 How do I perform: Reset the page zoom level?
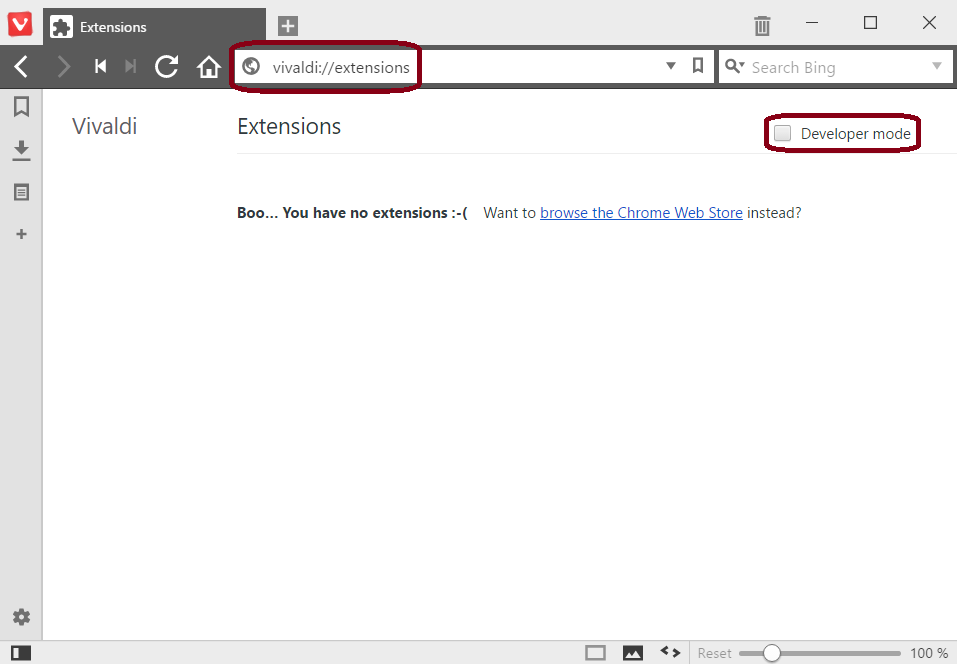coord(714,653)
